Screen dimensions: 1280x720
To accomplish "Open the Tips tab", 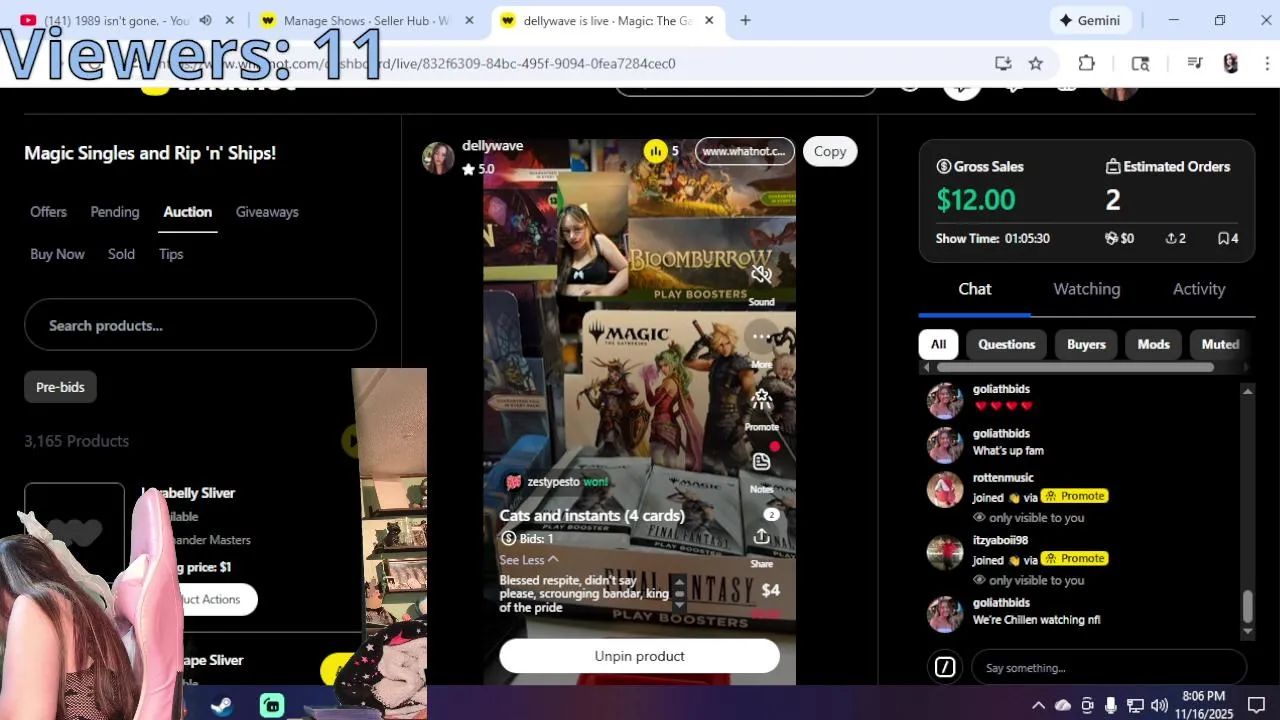I will (x=171, y=254).
